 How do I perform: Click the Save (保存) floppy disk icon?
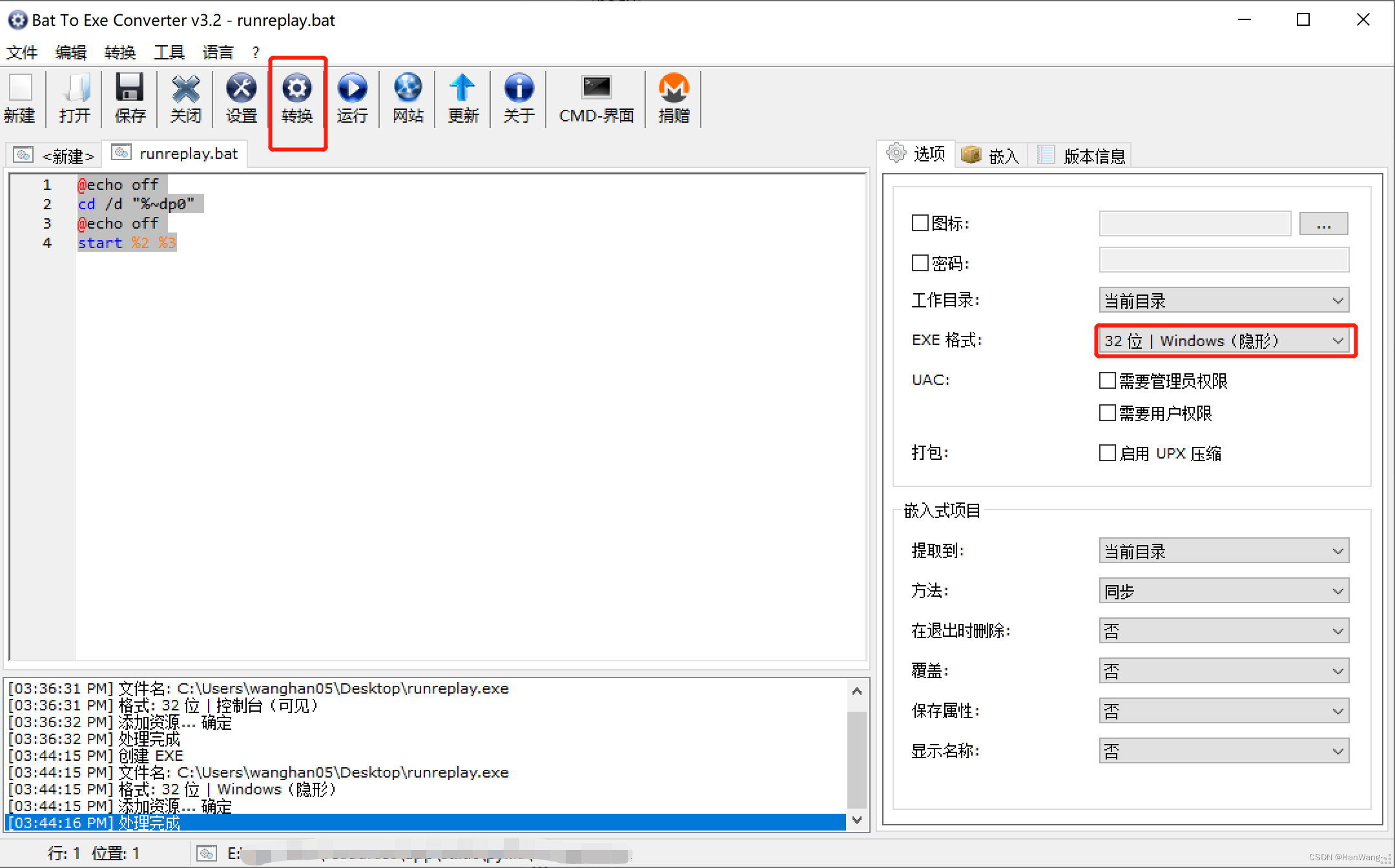click(130, 88)
